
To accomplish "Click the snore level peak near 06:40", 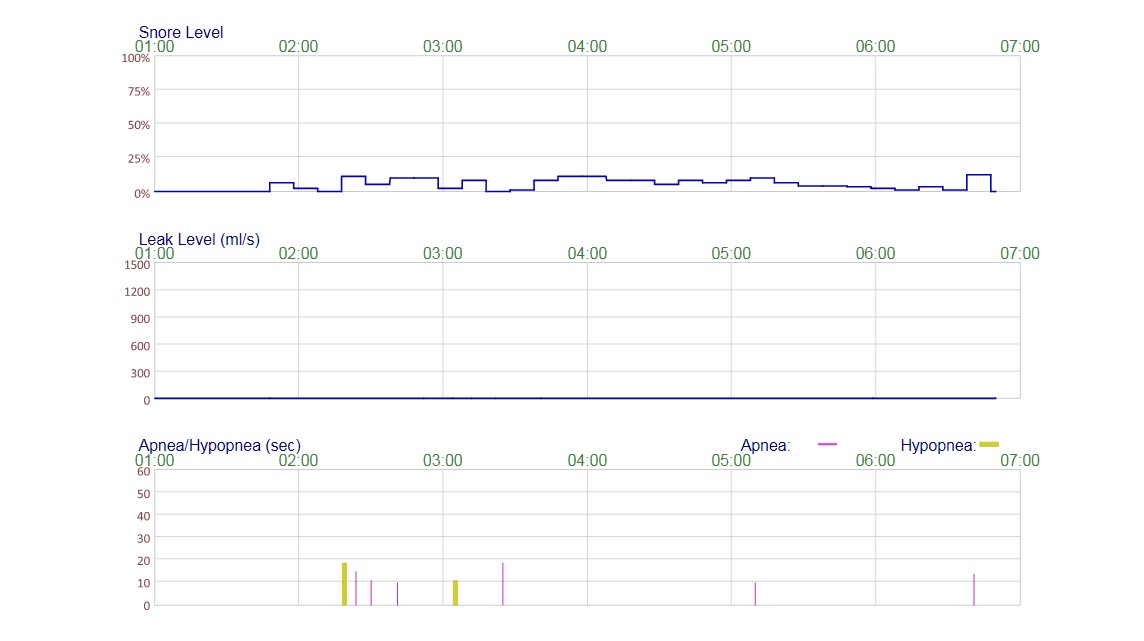I will pos(979,175).
